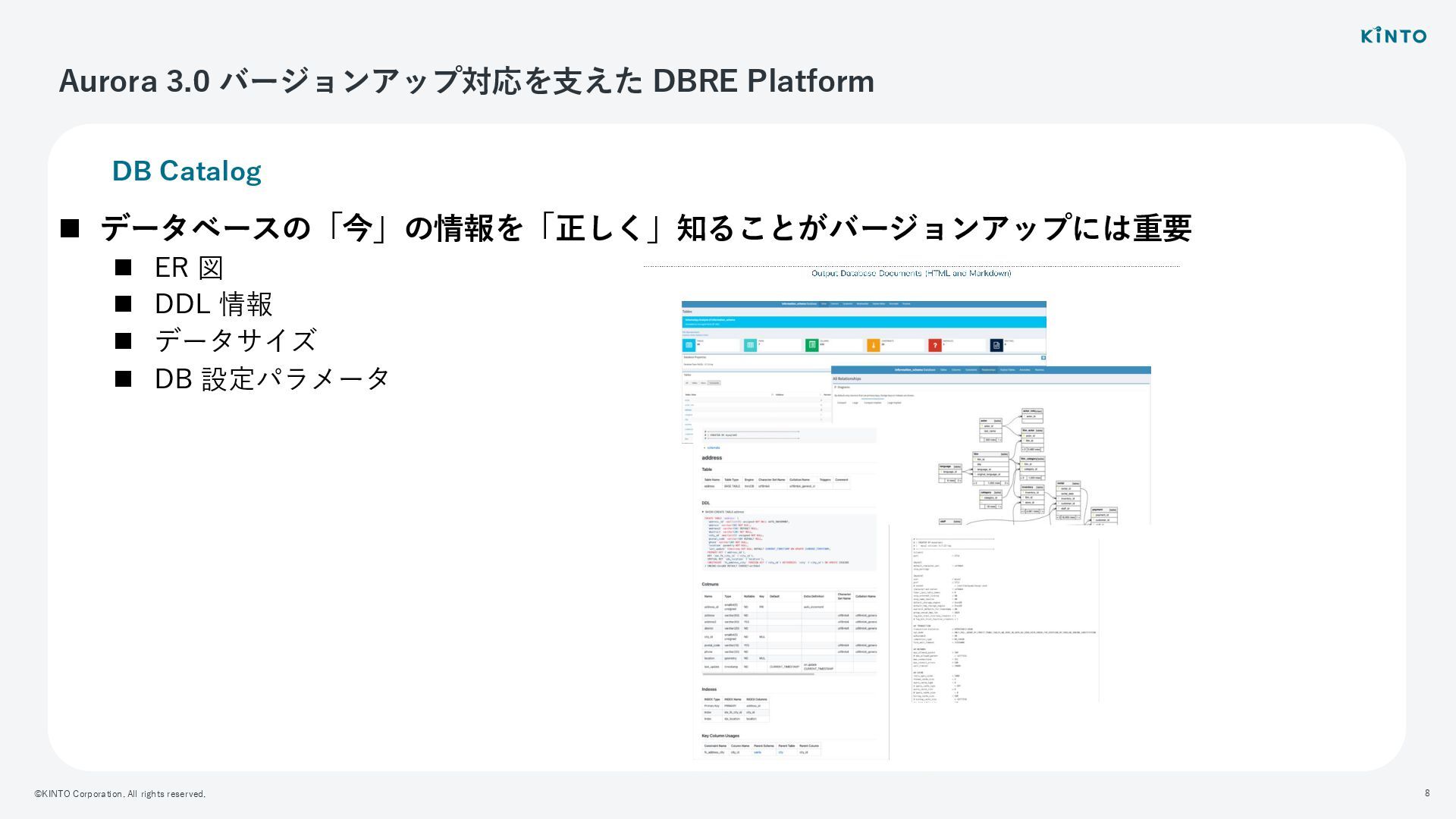Click the Key Column Usages heading
The width and height of the screenshot is (1456, 819).
pyautogui.click(x=720, y=736)
